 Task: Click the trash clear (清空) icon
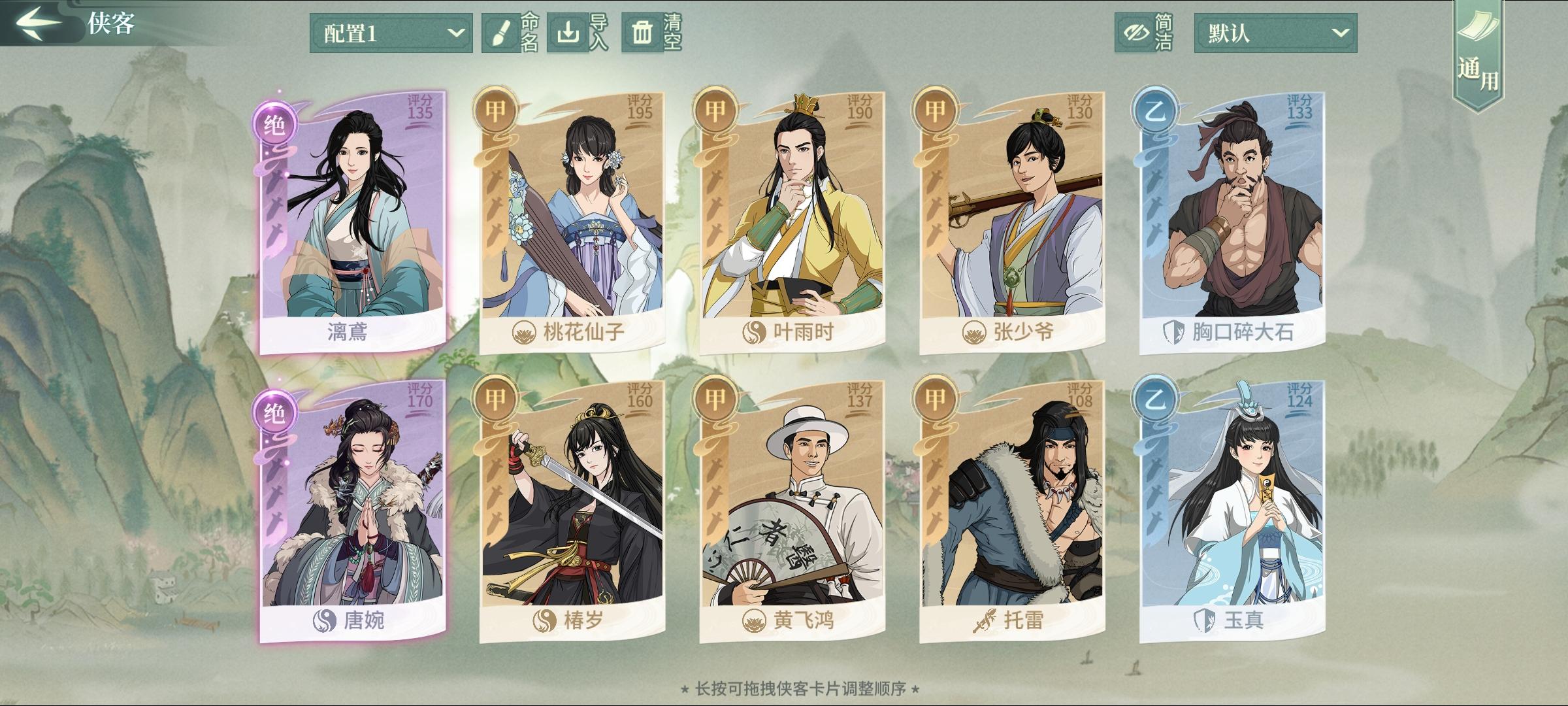(642, 33)
